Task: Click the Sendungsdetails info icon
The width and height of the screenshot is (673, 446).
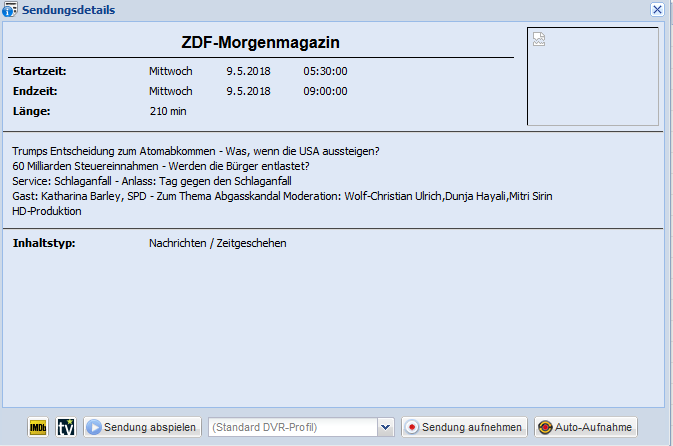Action: [9, 9]
